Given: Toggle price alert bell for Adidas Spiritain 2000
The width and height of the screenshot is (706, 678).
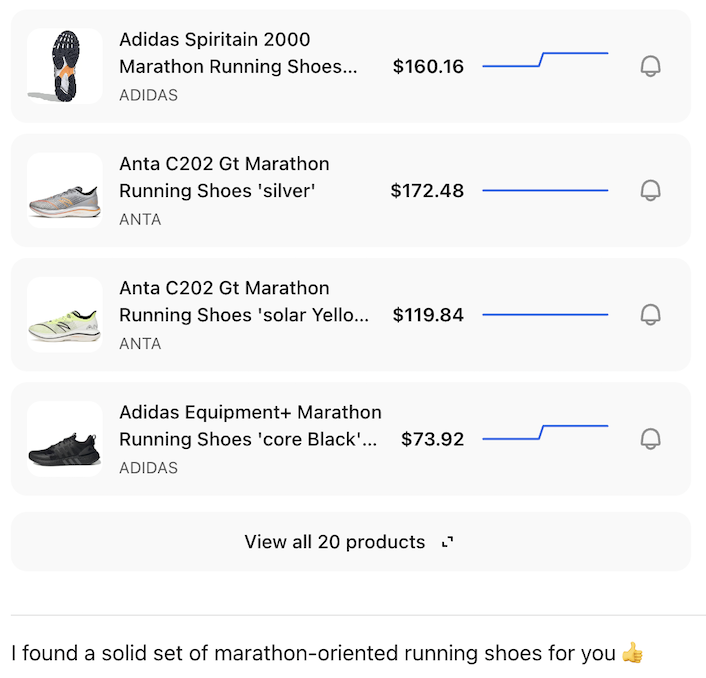Looking at the screenshot, I should [x=650, y=67].
